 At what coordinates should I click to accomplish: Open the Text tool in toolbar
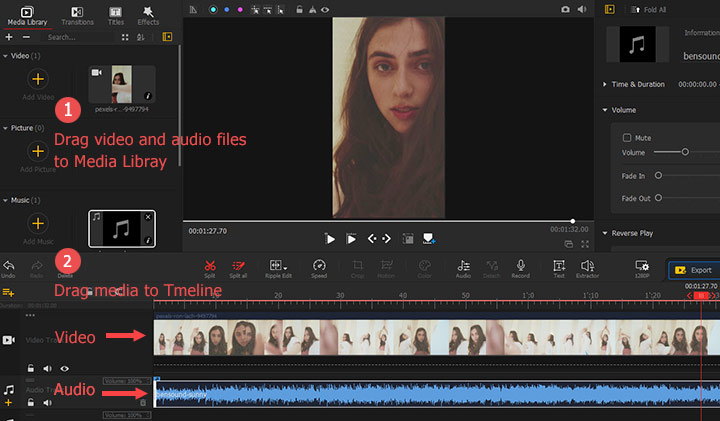point(559,265)
